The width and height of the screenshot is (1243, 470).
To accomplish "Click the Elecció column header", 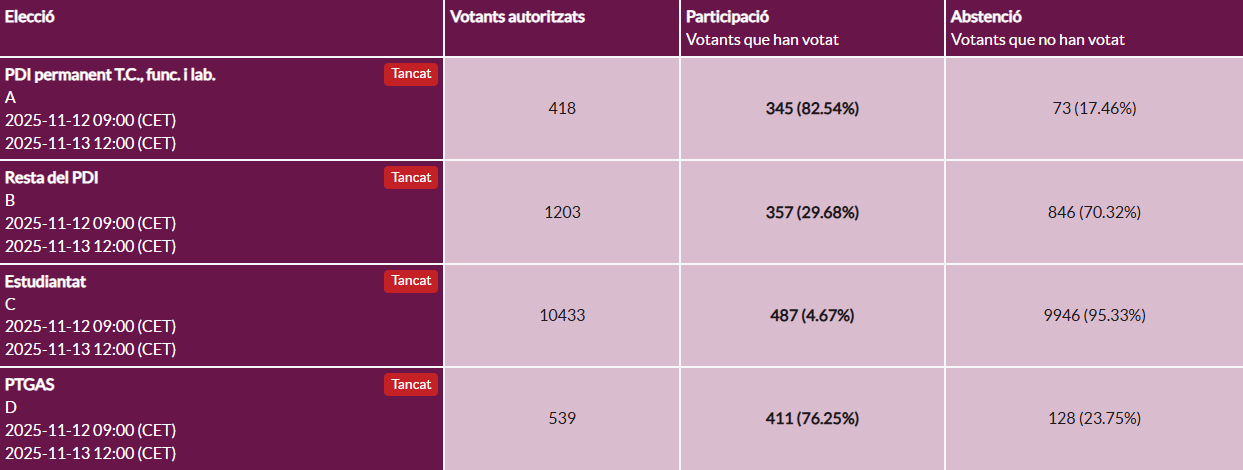I will (29, 17).
